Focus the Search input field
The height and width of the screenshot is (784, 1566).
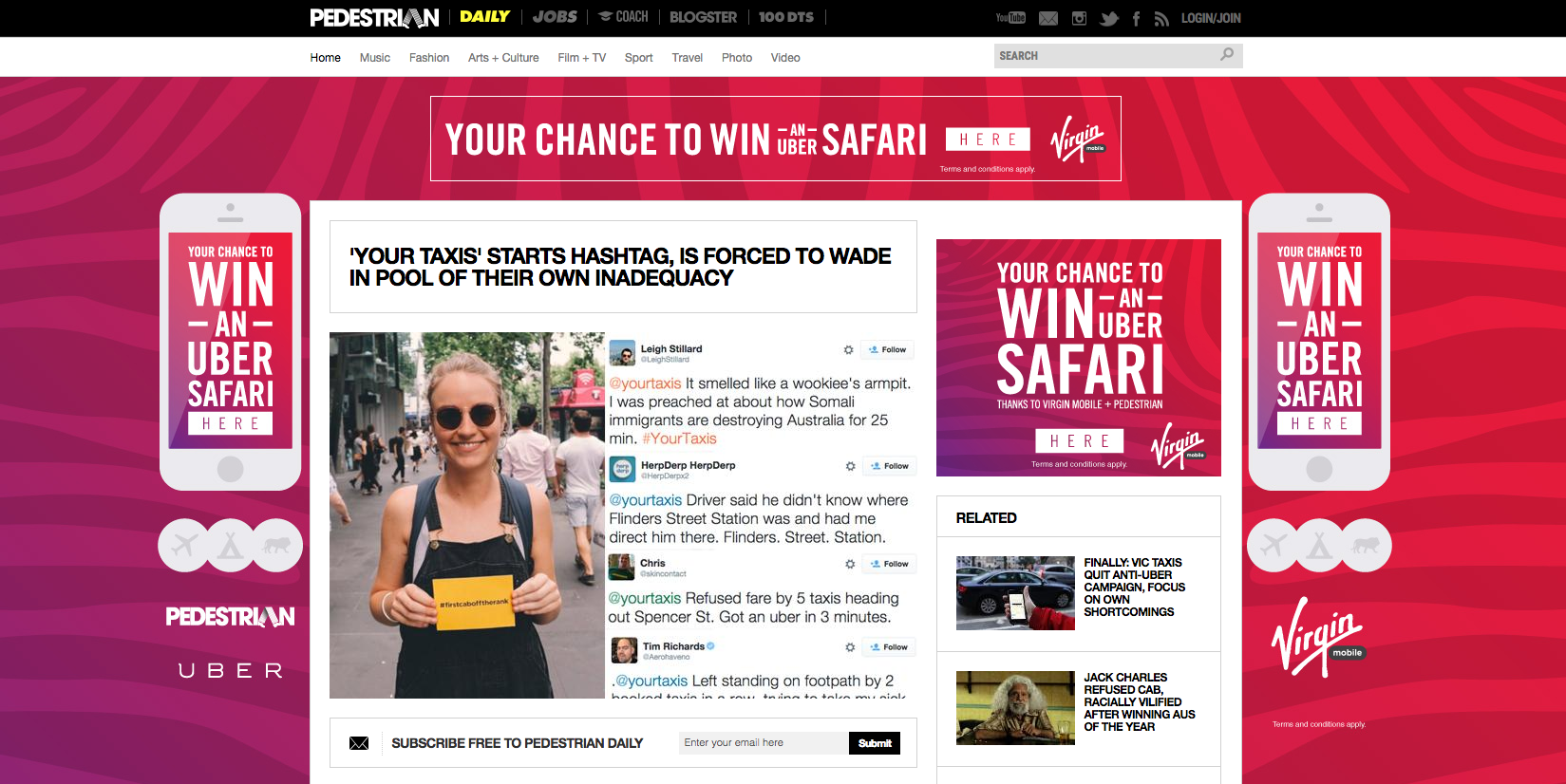[1106, 56]
